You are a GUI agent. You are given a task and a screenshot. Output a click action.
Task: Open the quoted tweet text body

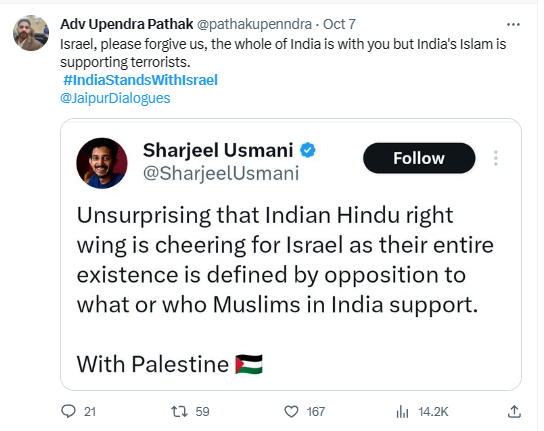tap(285, 260)
